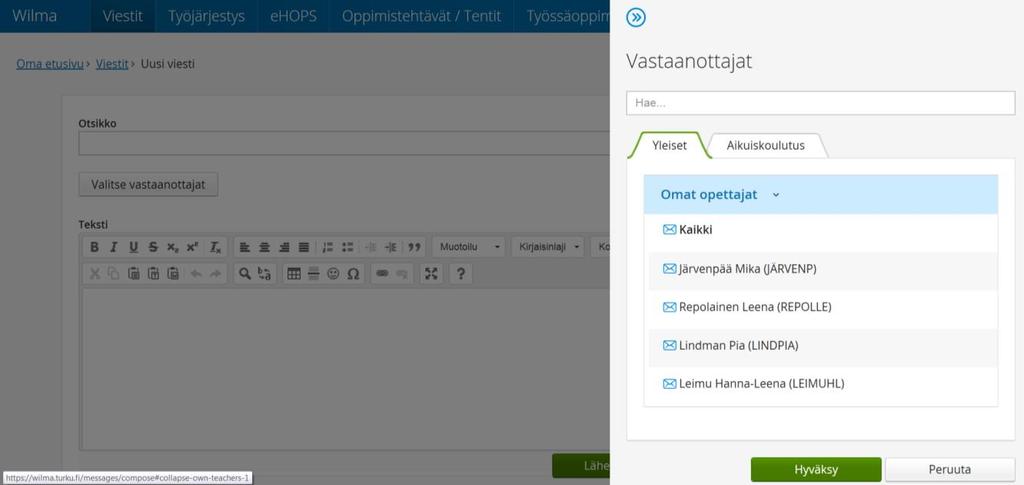Center align text in editor
This screenshot has height=485, width=1024.
[x=264, y=247]
